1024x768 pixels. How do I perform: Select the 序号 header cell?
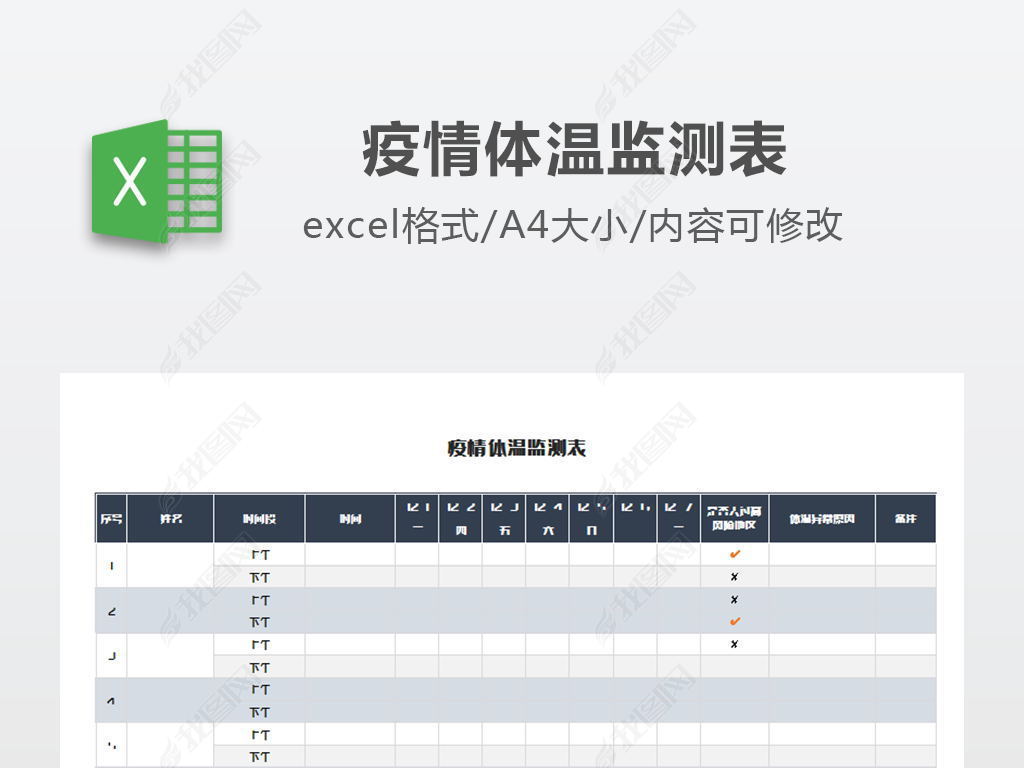tap(111, 519)
